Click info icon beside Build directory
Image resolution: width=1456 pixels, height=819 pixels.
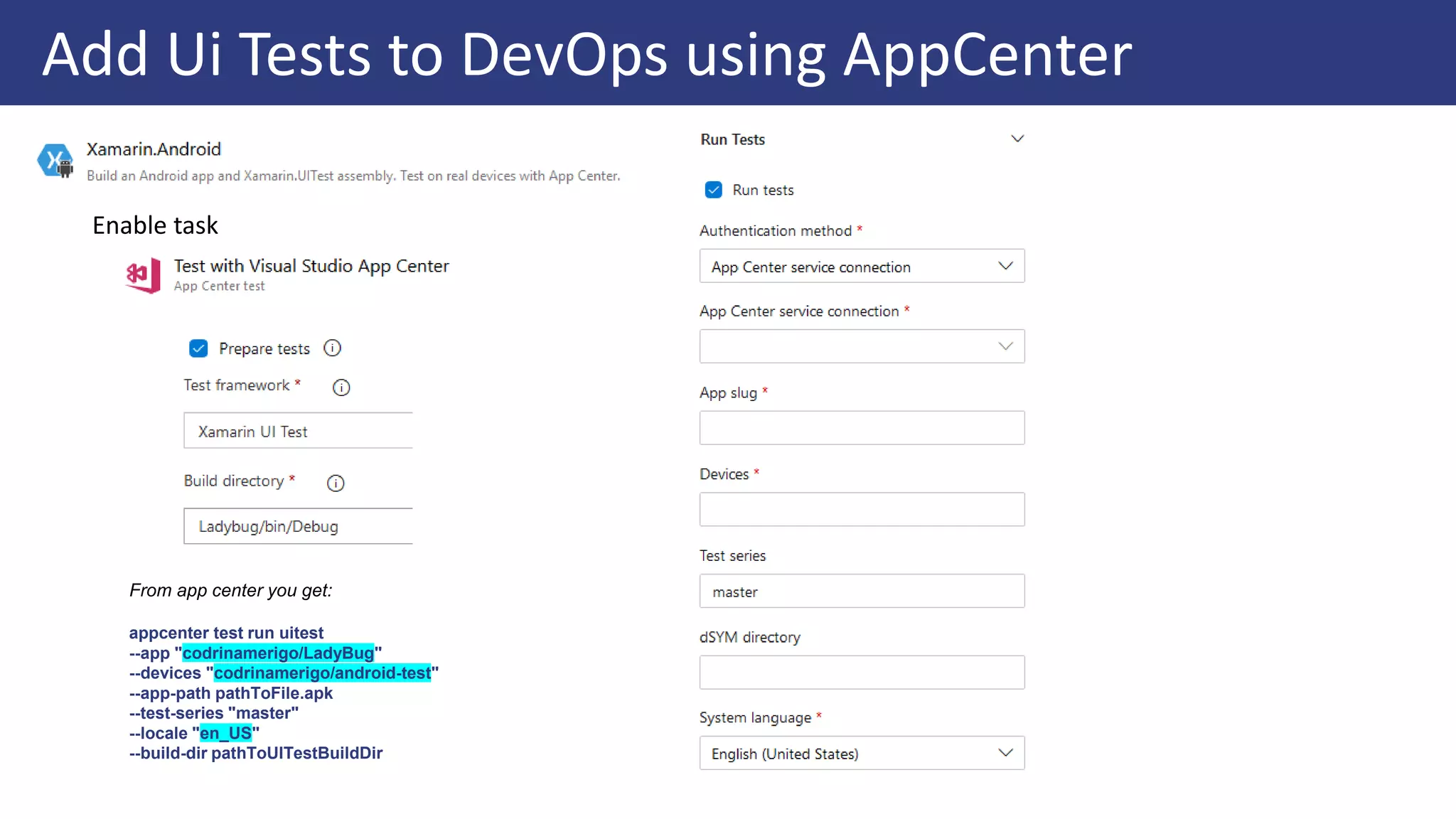click(336, 483)
